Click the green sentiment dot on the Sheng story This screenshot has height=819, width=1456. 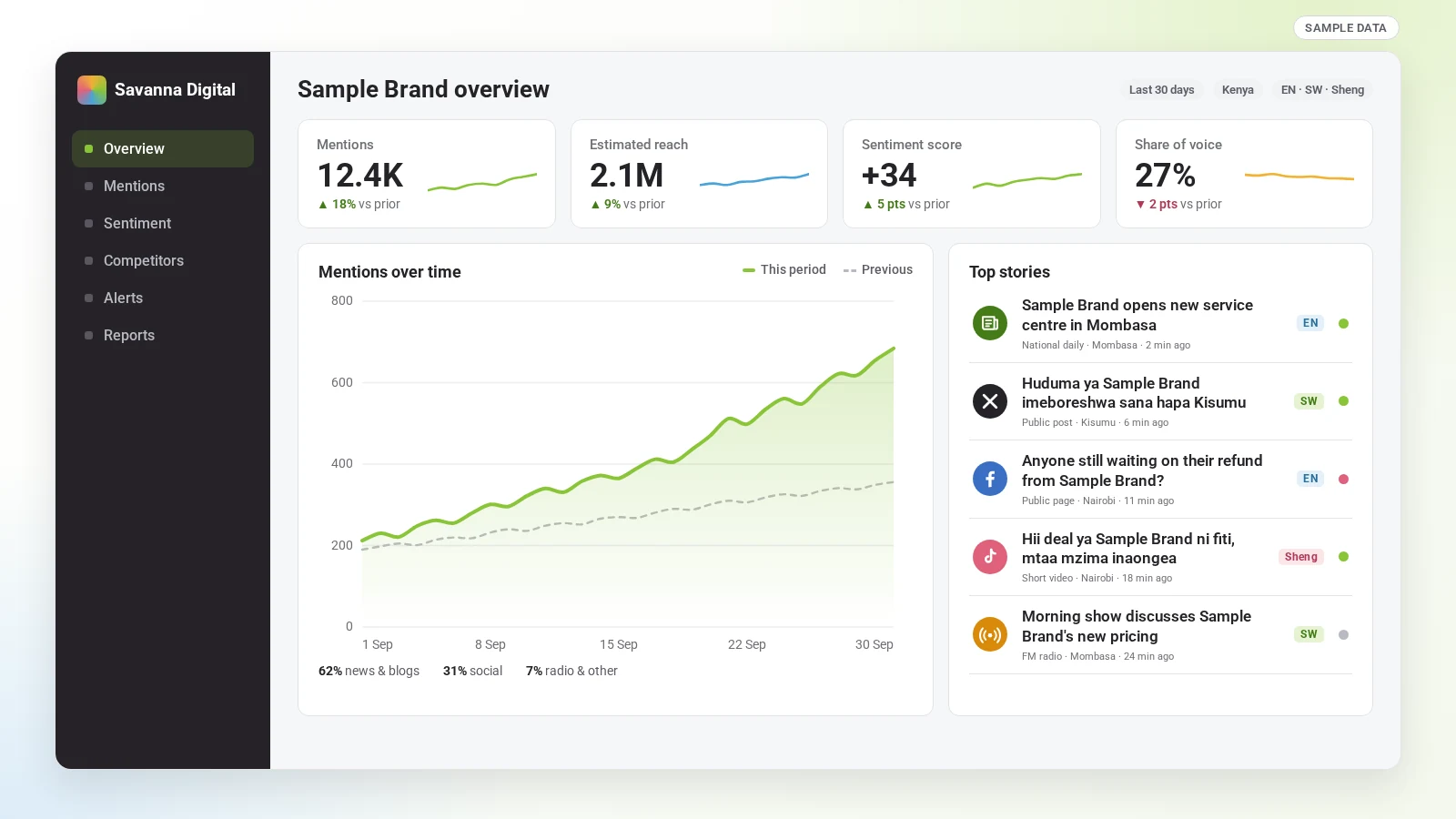[1343, 557]
